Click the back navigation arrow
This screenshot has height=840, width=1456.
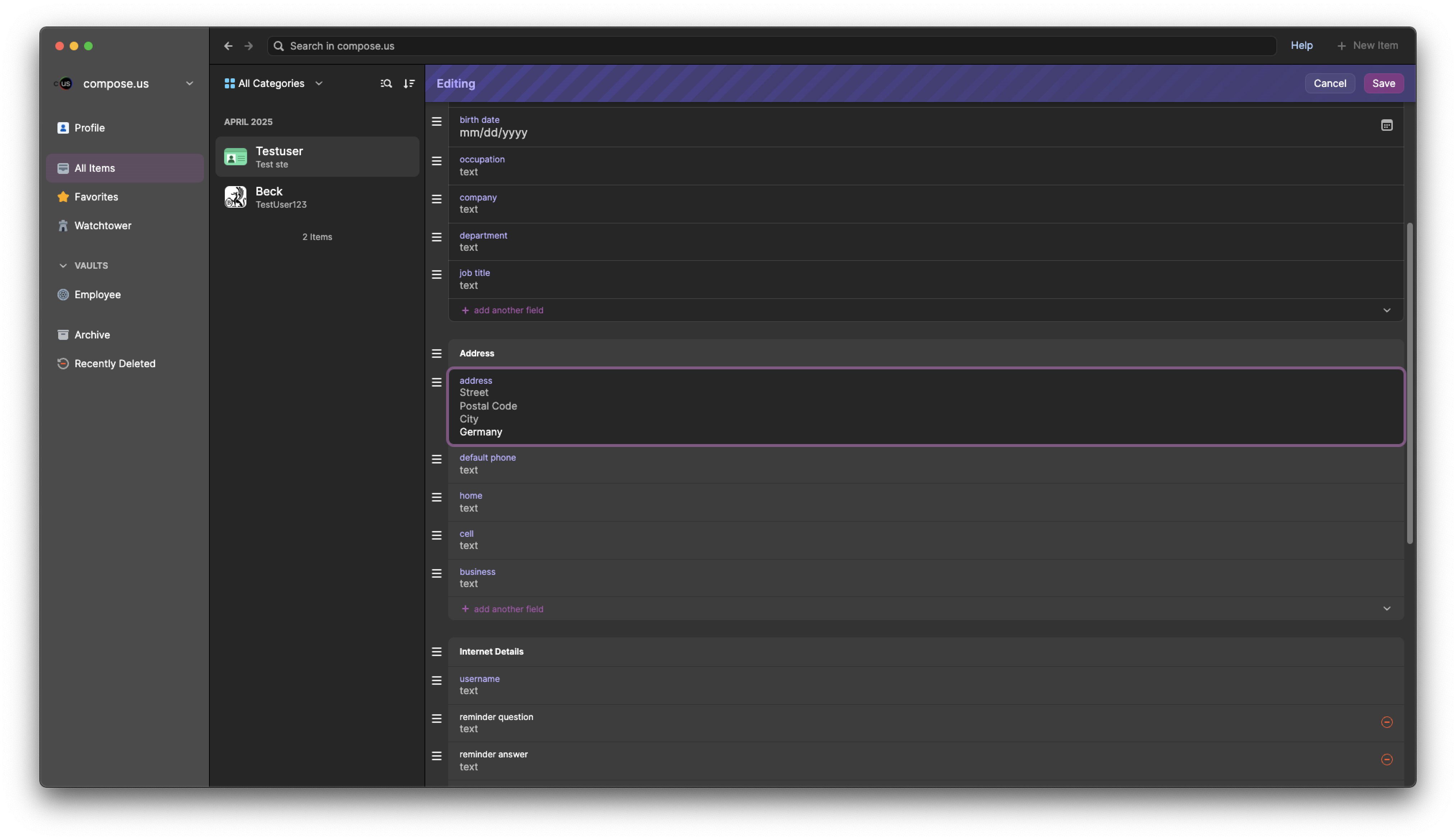click(228, 46)
